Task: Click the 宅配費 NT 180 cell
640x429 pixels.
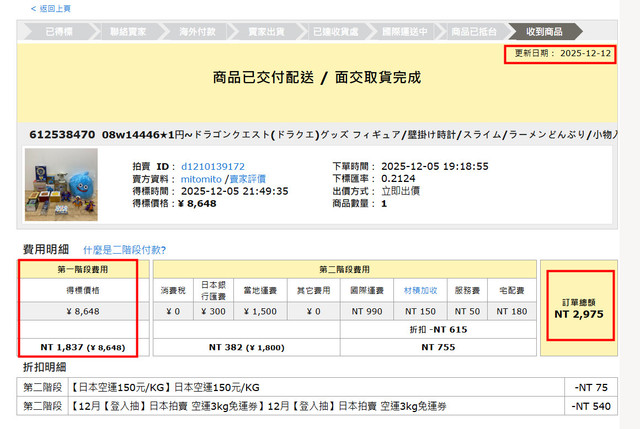Action: (x=512, y=311)
